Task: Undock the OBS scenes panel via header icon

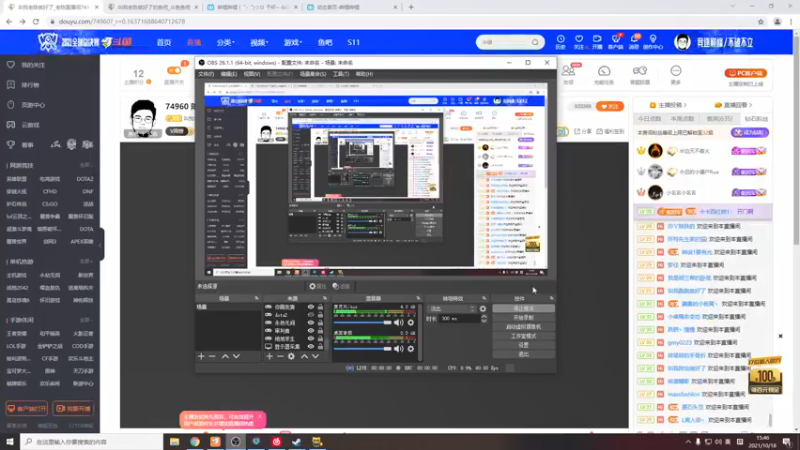Action: pos(256,298)
